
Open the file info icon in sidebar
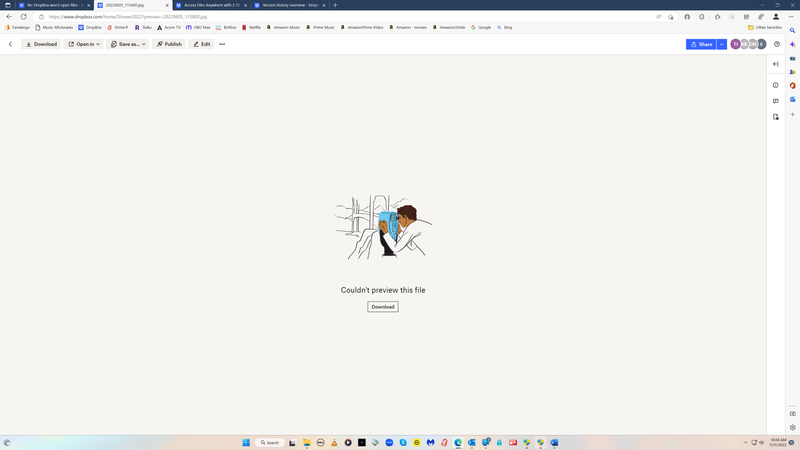[776, 85]
